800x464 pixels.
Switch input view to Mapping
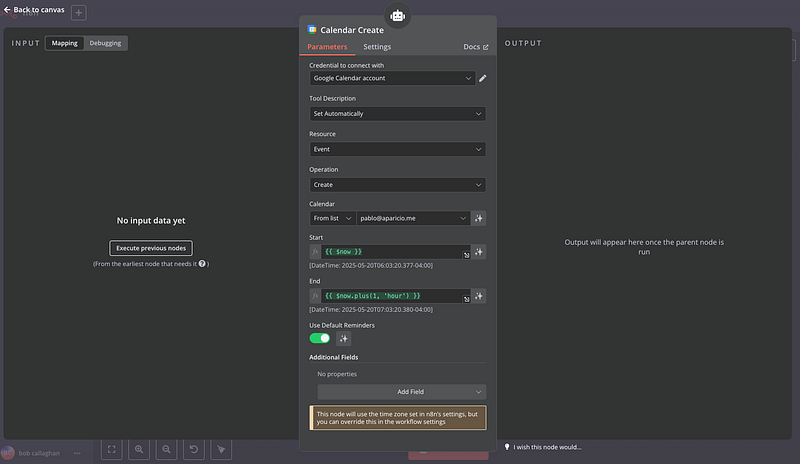click(65, 43)
